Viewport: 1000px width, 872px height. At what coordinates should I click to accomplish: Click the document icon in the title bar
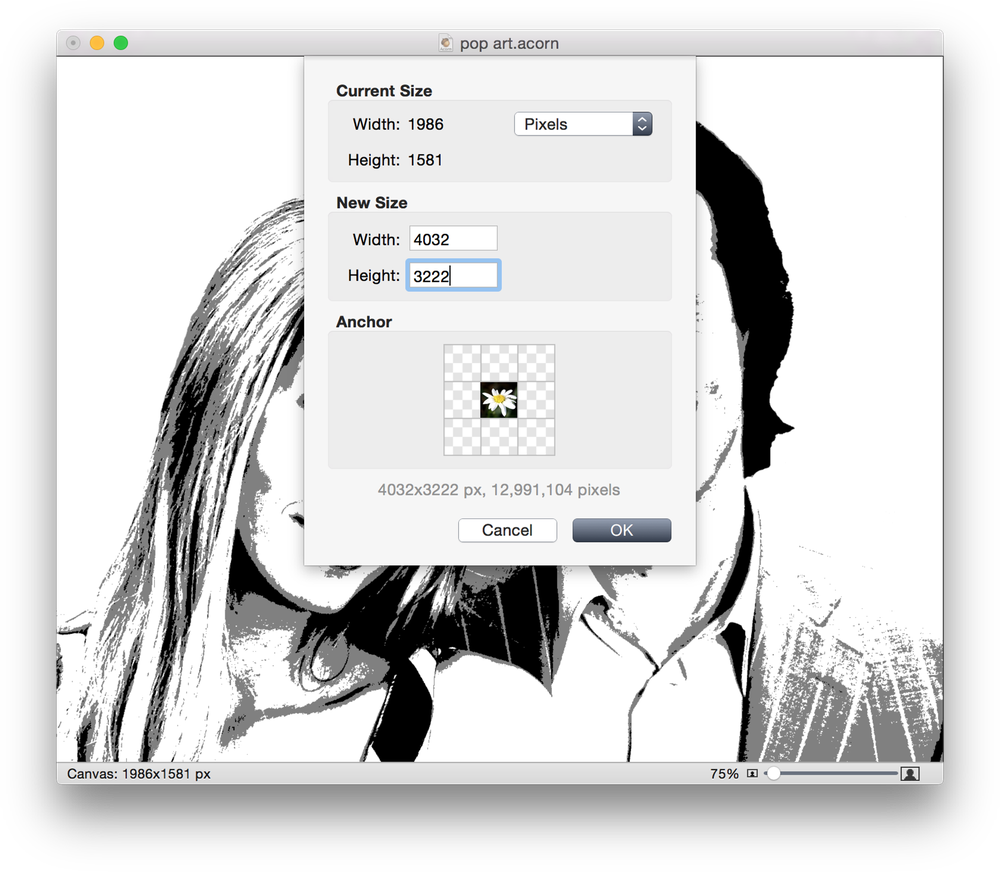[x=444, y=43]
